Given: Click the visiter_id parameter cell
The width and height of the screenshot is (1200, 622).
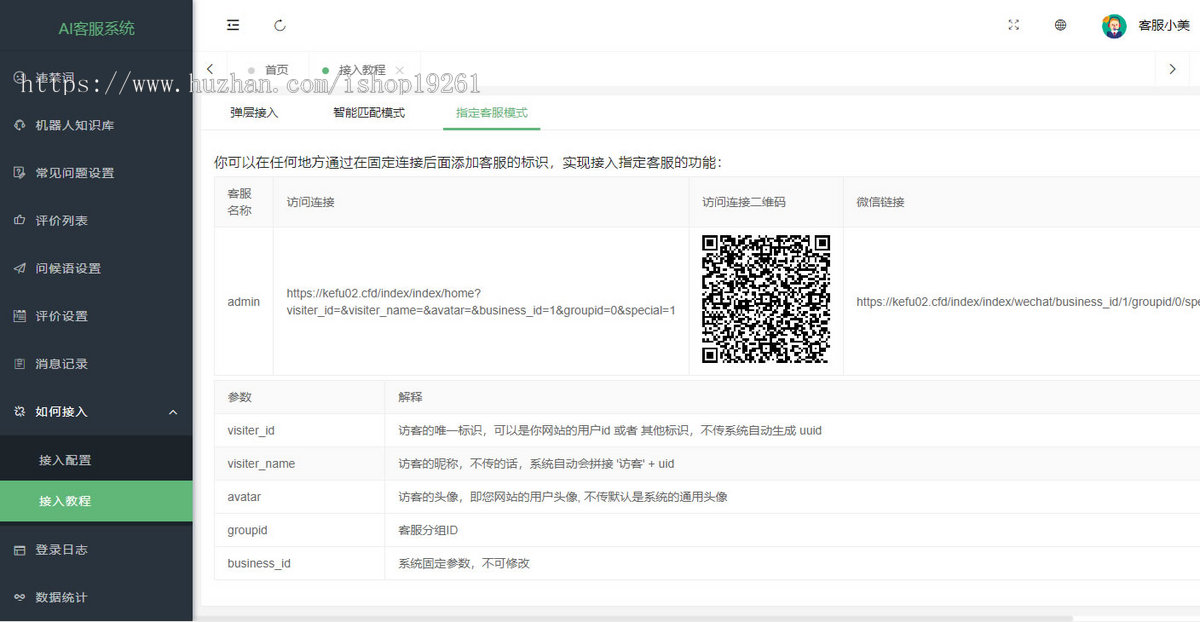Looking at the screenshot, I should pyautogui.click(x=300, y=430).
